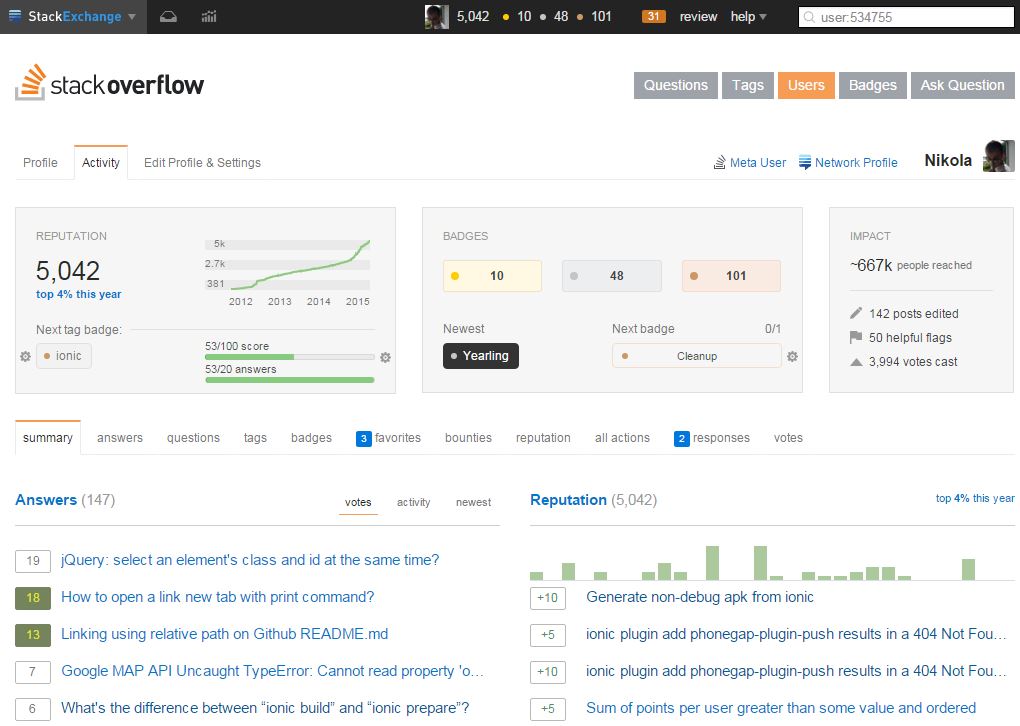Viewport: 1020px width, 726px height.
Task: Click gold badge dot in top bar
Action: pos(505,17)
